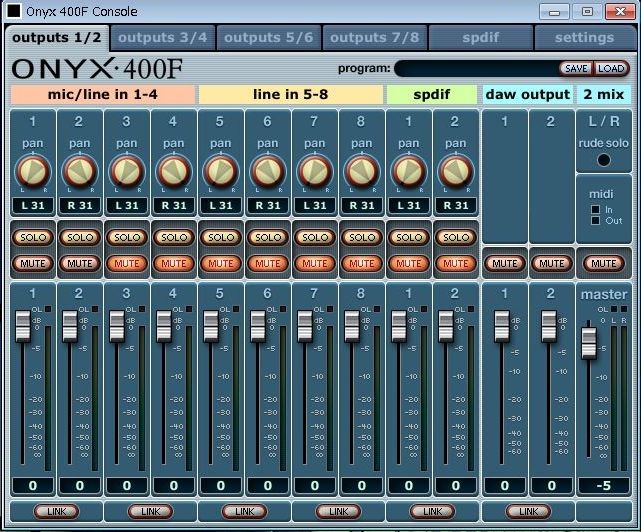This screenshot has width=641, height=532.
Task: Unmute line in channel 5
Action: (x=221, y=263)
